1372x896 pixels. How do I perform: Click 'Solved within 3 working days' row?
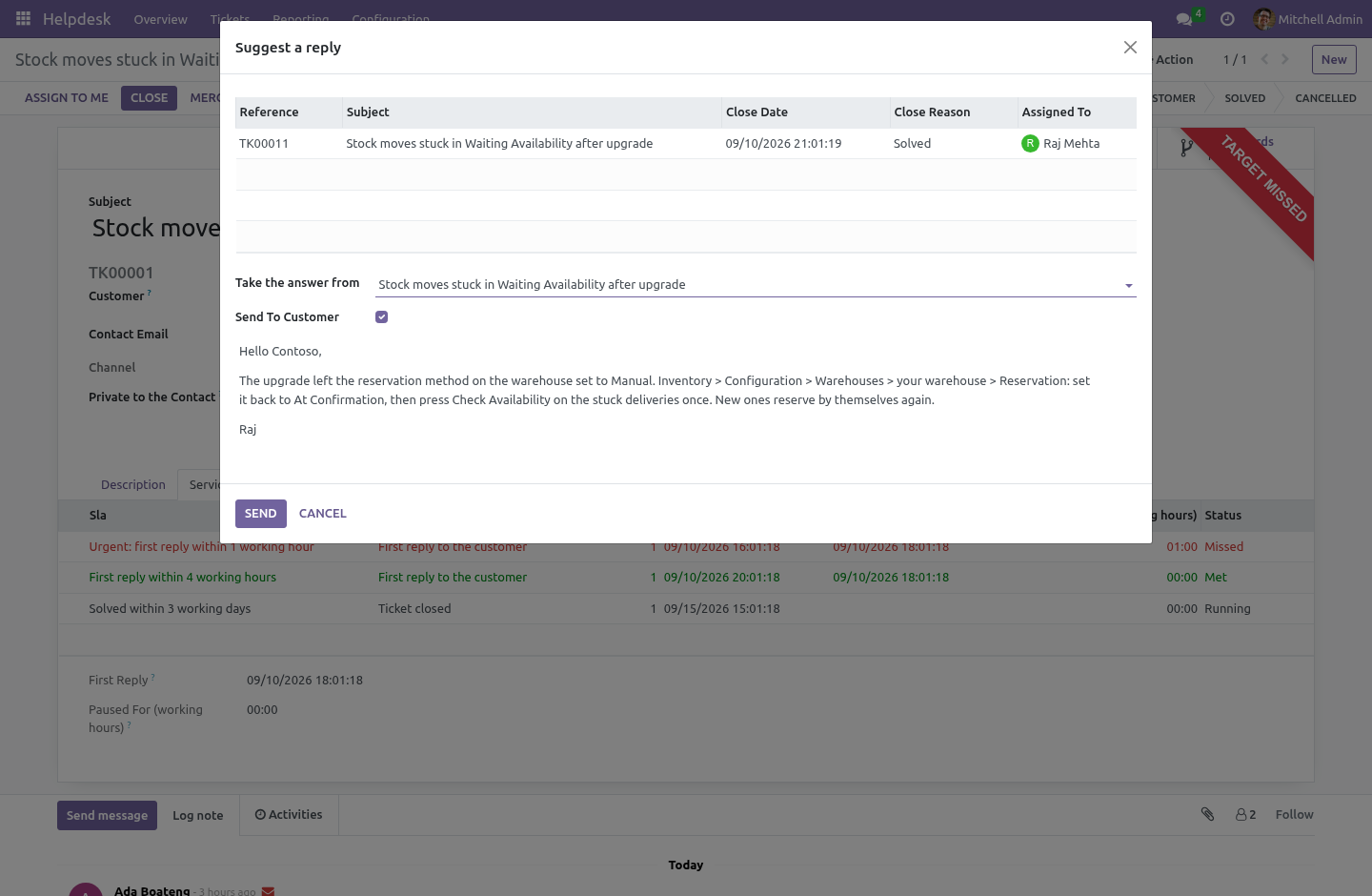click(686, 609)
